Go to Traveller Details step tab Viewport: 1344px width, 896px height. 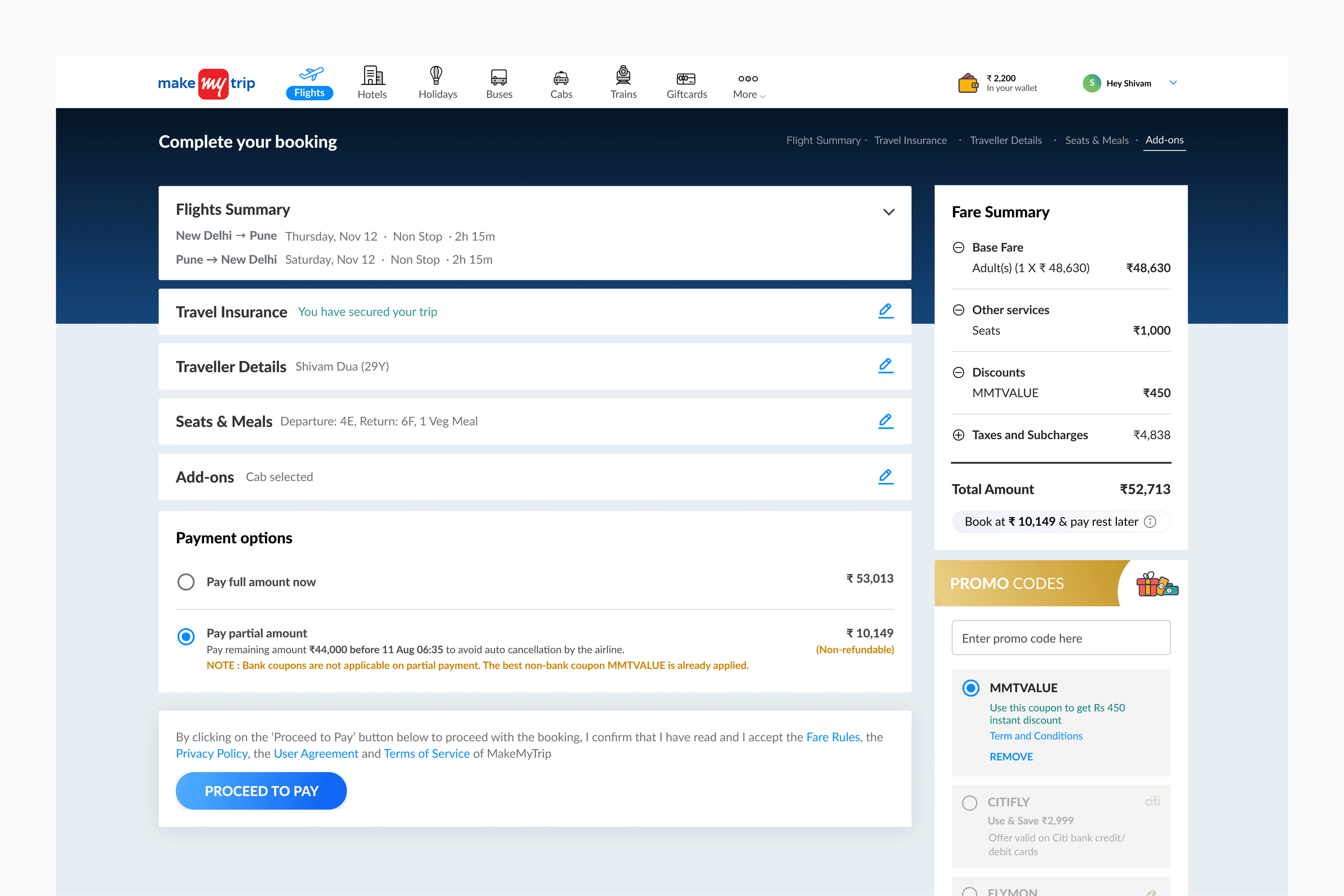(x=1005, y=141)
